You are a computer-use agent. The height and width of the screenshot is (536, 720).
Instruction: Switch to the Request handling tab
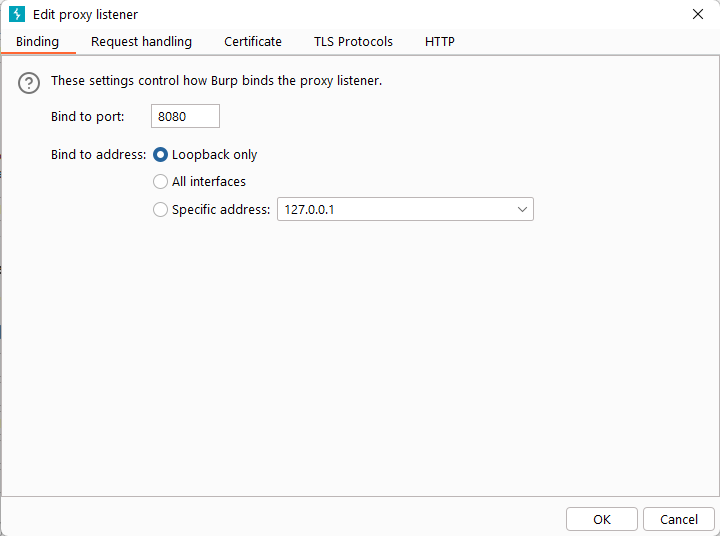pyautogui.click(x=141, y=42)
